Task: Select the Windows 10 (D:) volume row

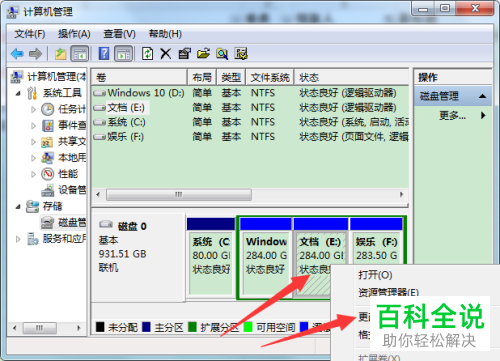Action: click(250, 93)
